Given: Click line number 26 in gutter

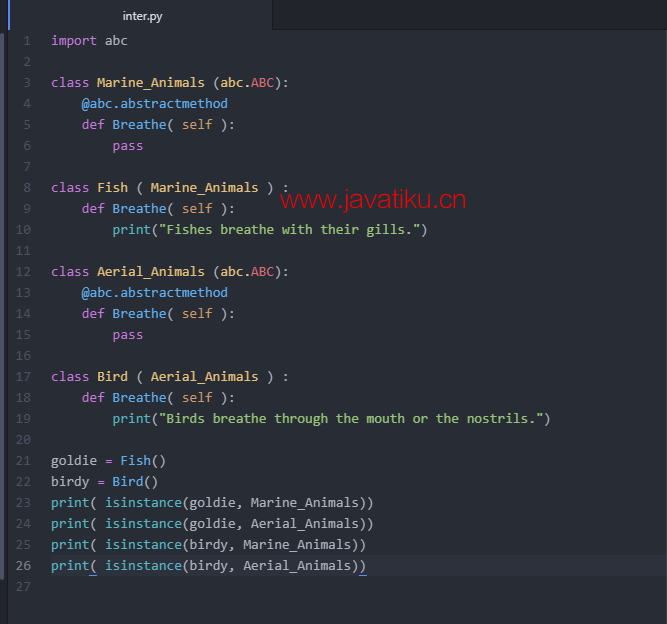Looking at the screenshot, I should (23, 566).
